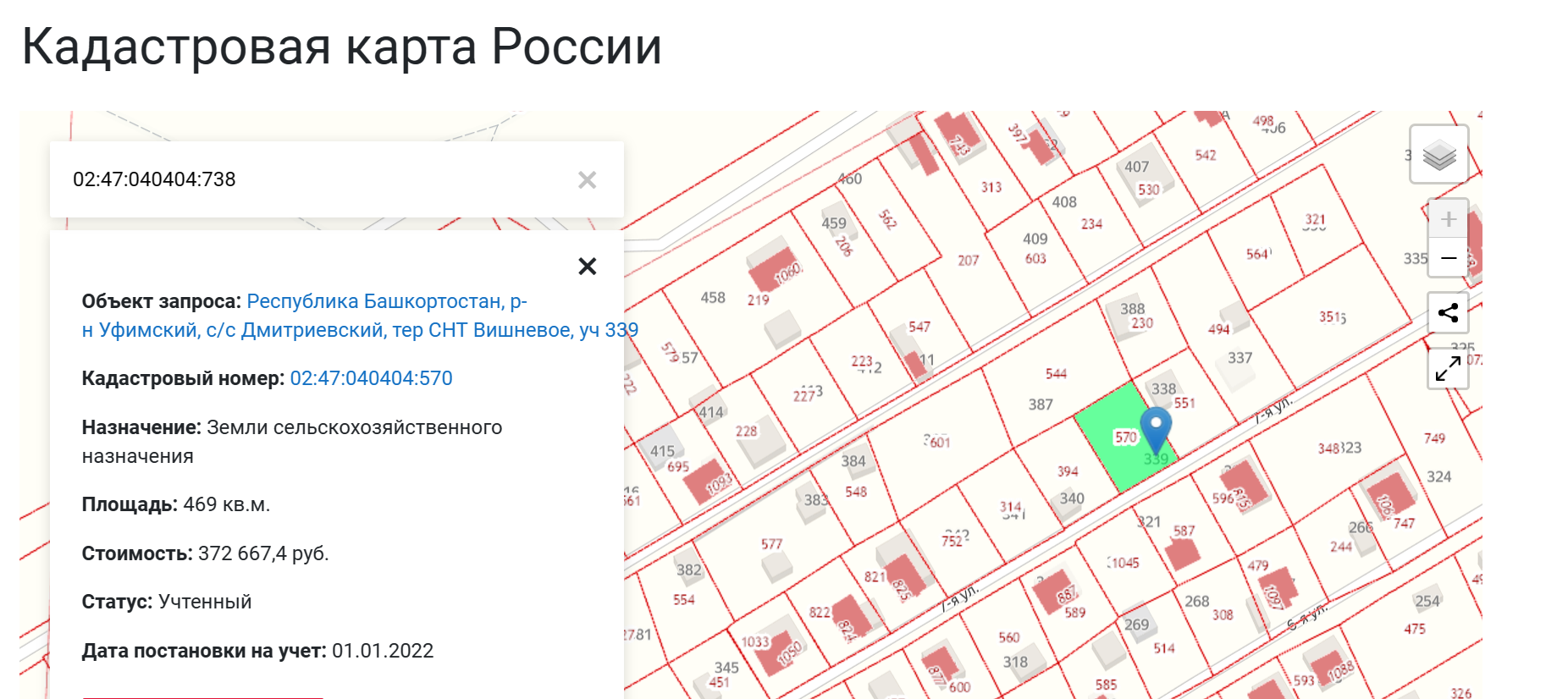
Task: Click parcel 228 on the map
Action: pyautogui.click(x=746, y=432)
